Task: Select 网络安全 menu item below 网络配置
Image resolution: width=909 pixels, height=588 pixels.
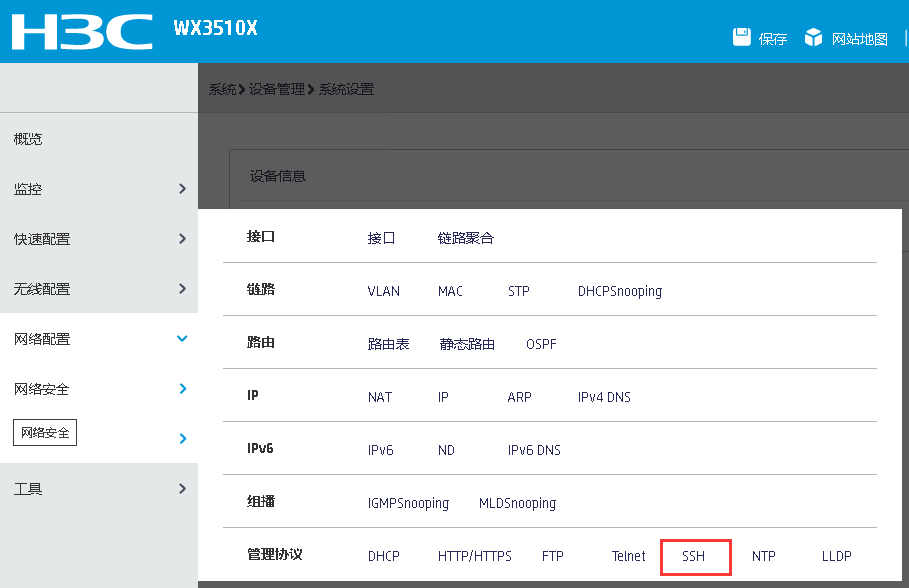Action: 42,389
